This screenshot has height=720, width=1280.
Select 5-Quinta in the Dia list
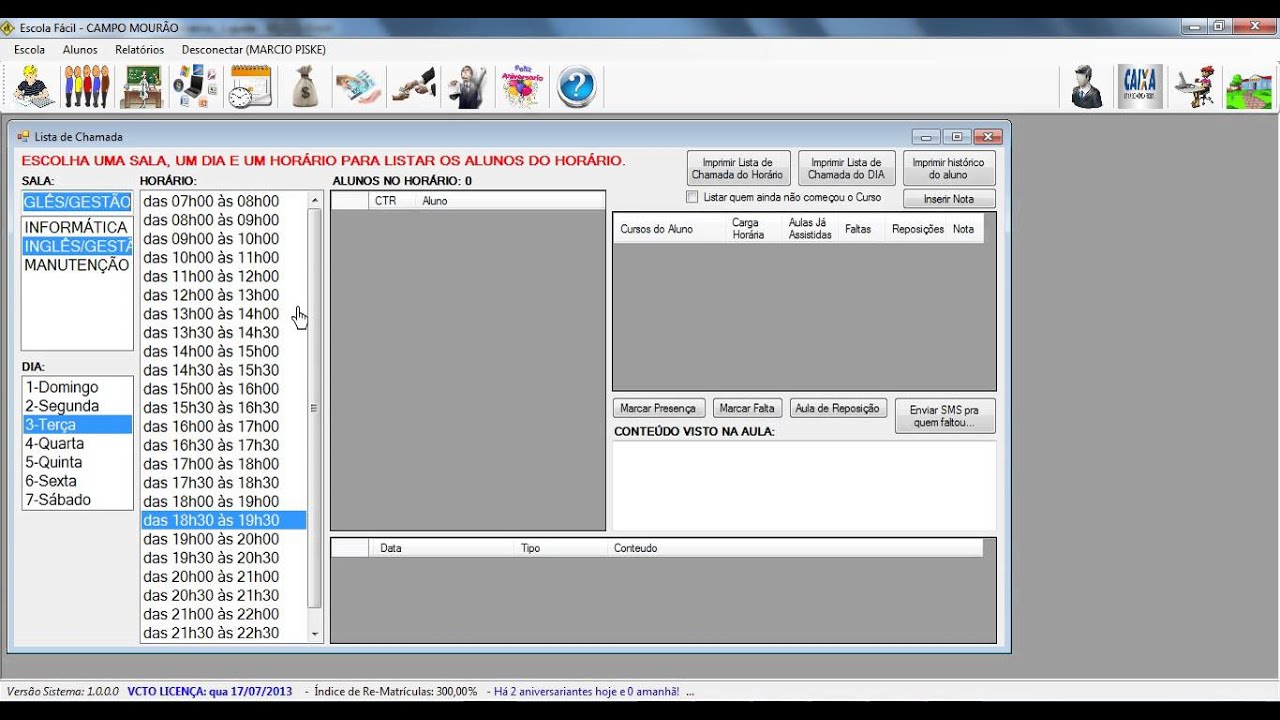(77, 462)
